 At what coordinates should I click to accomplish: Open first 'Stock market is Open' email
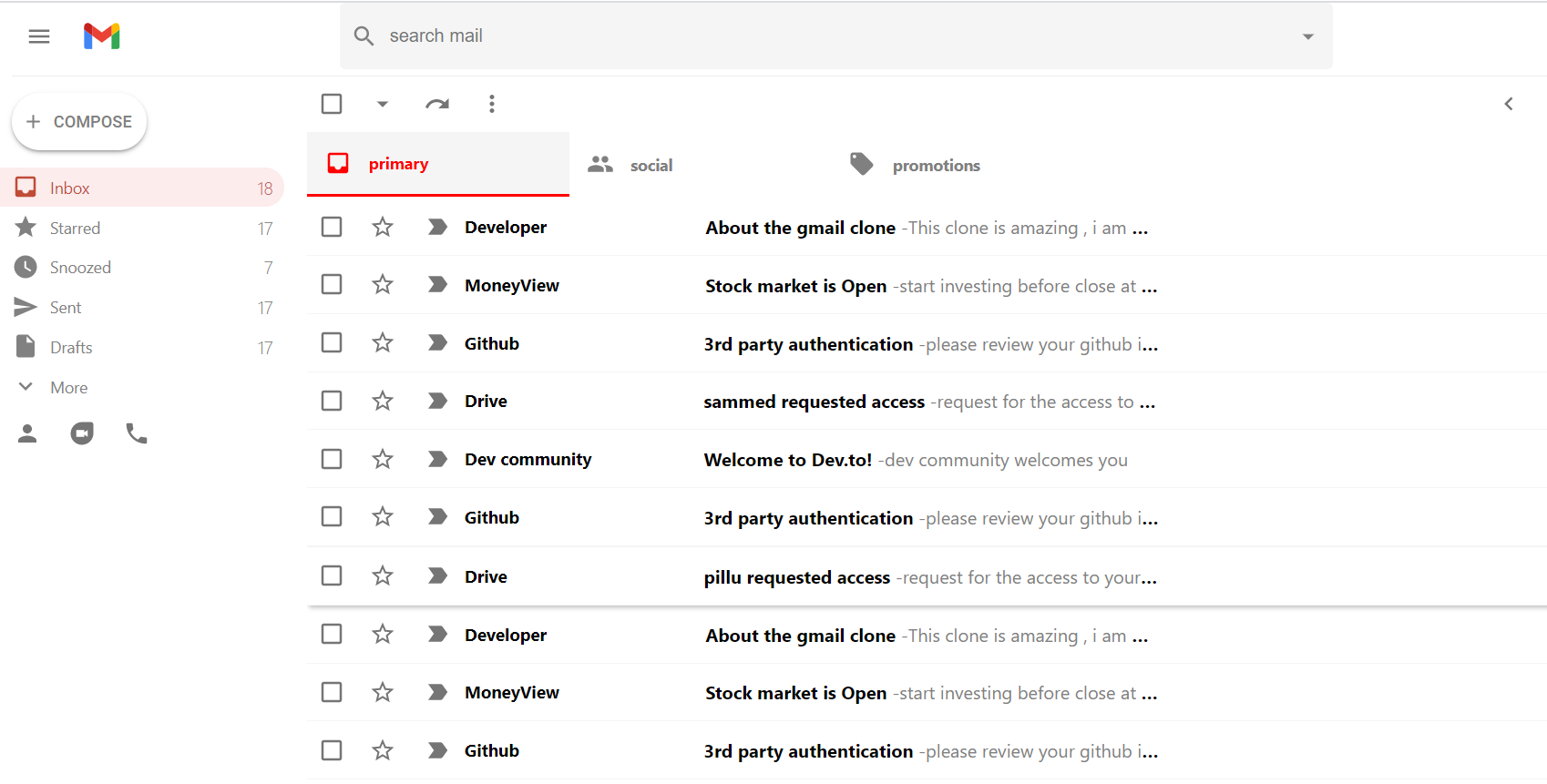pyautogui.click(x=927, y=285)
